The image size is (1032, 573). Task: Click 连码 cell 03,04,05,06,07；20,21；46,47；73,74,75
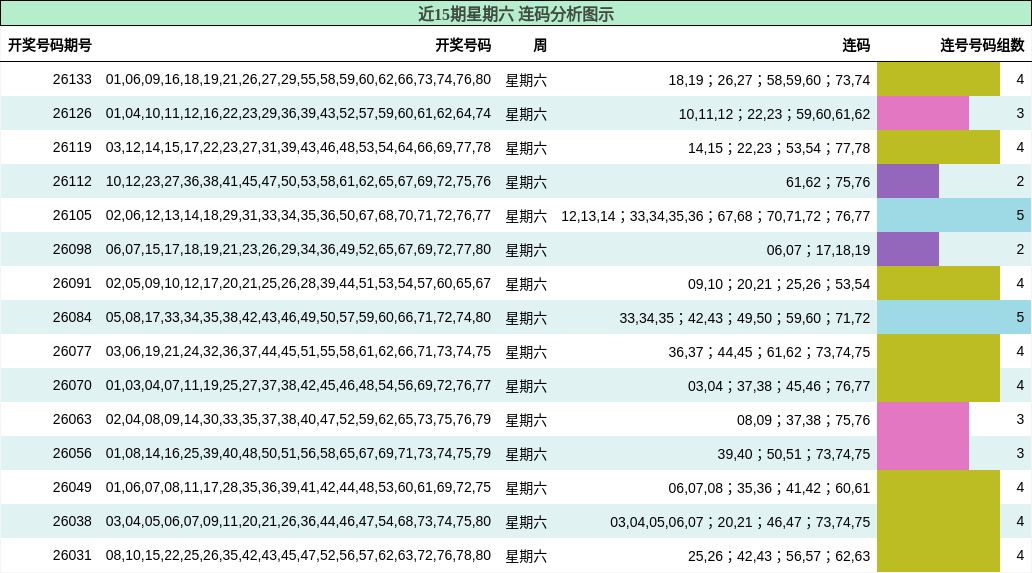[x=740, y=522]
